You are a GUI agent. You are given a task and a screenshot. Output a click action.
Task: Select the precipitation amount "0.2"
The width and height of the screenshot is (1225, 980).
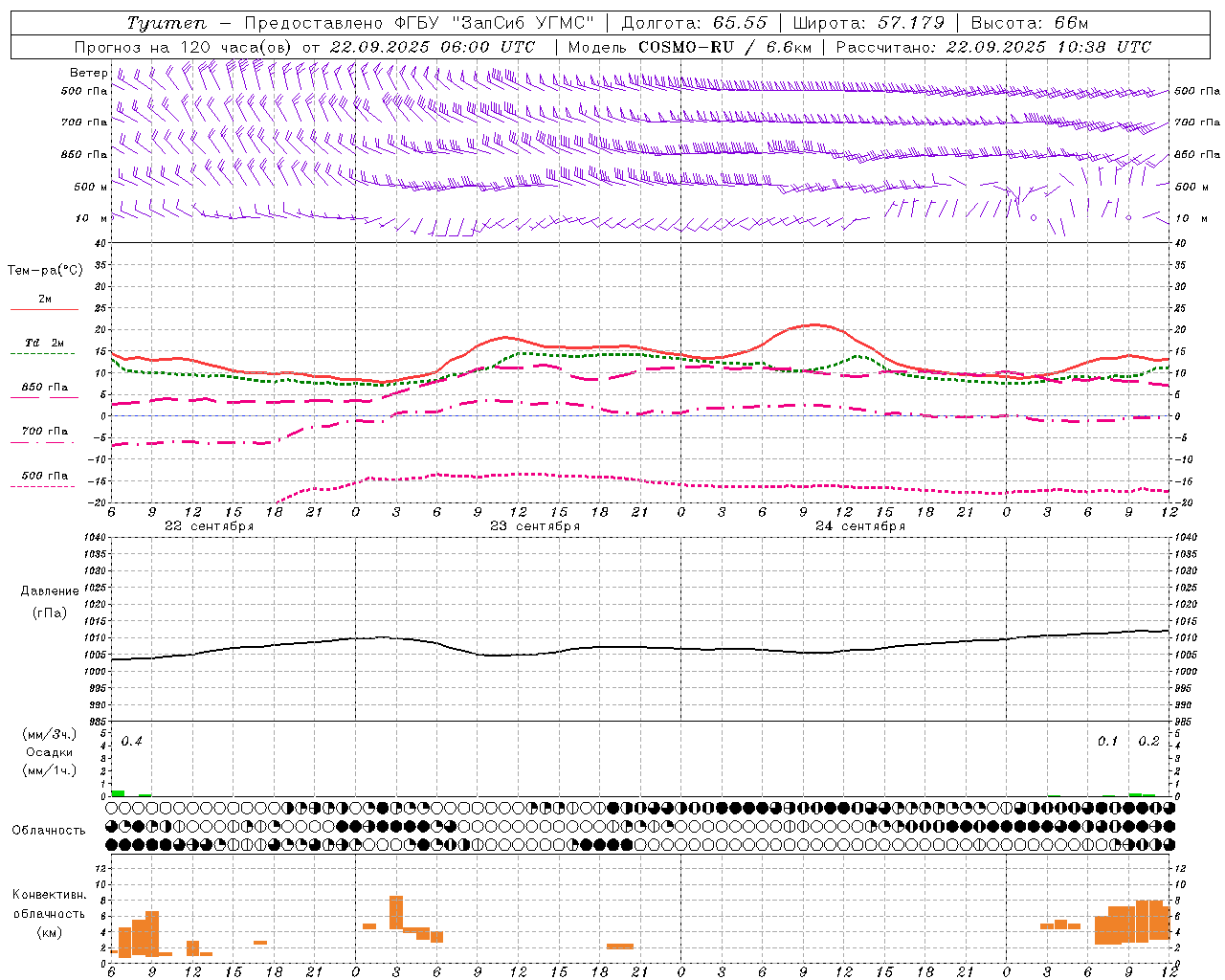click(1148, 742)
